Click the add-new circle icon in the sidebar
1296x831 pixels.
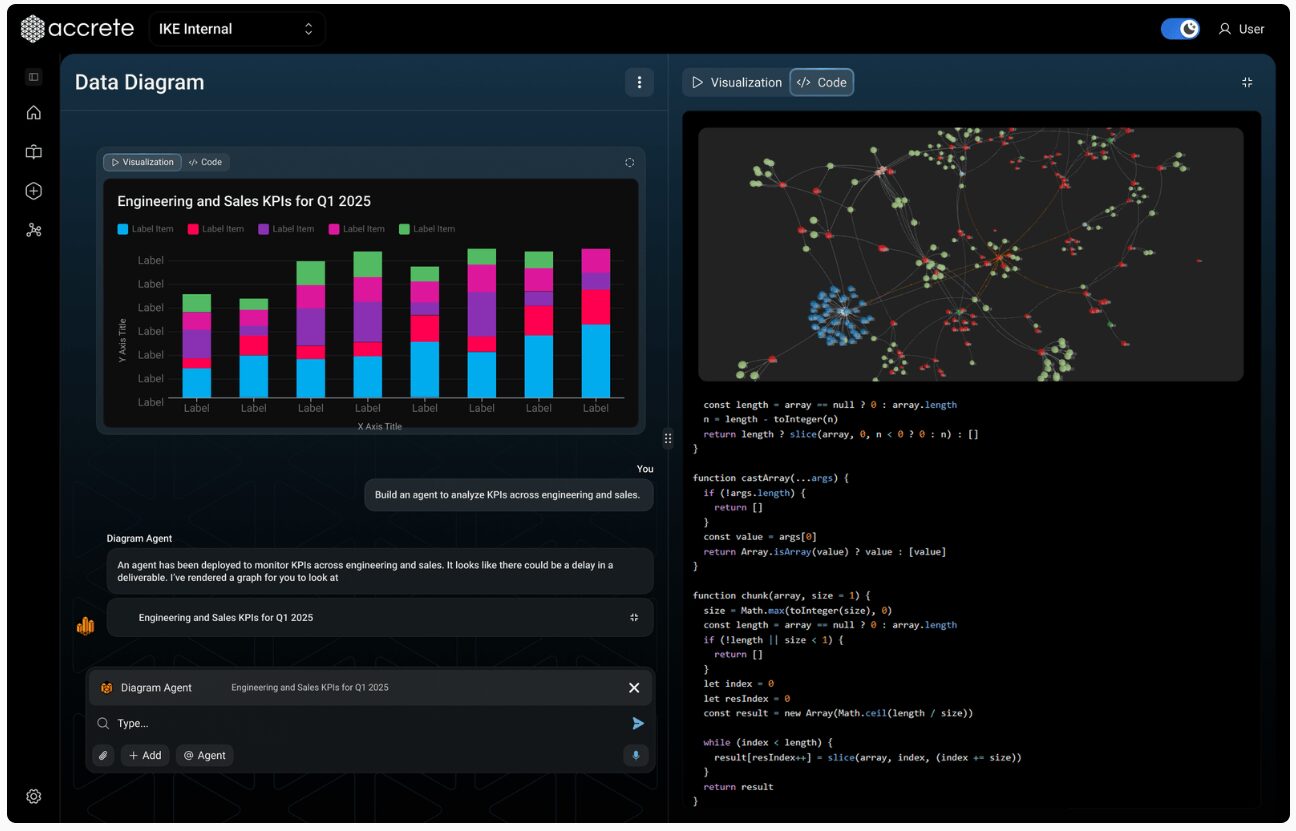(33, 191)
